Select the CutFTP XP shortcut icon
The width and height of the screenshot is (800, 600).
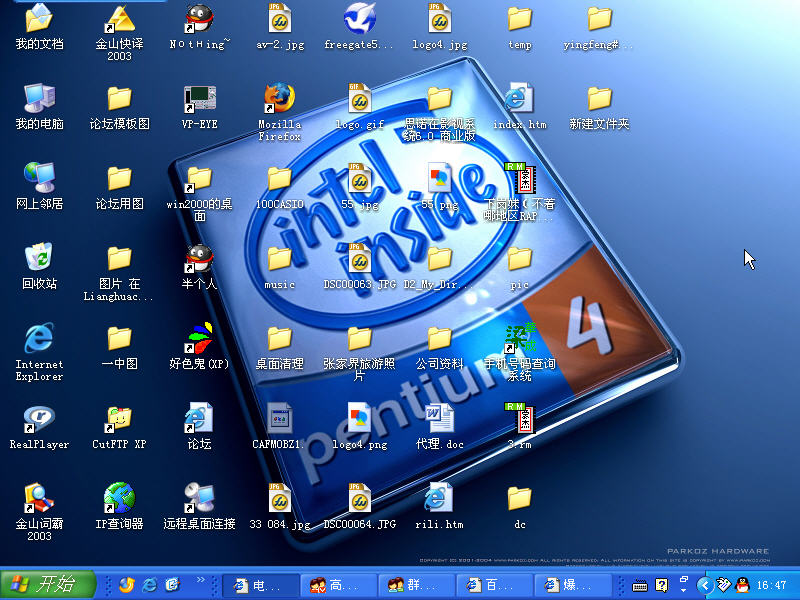point(119,419)
